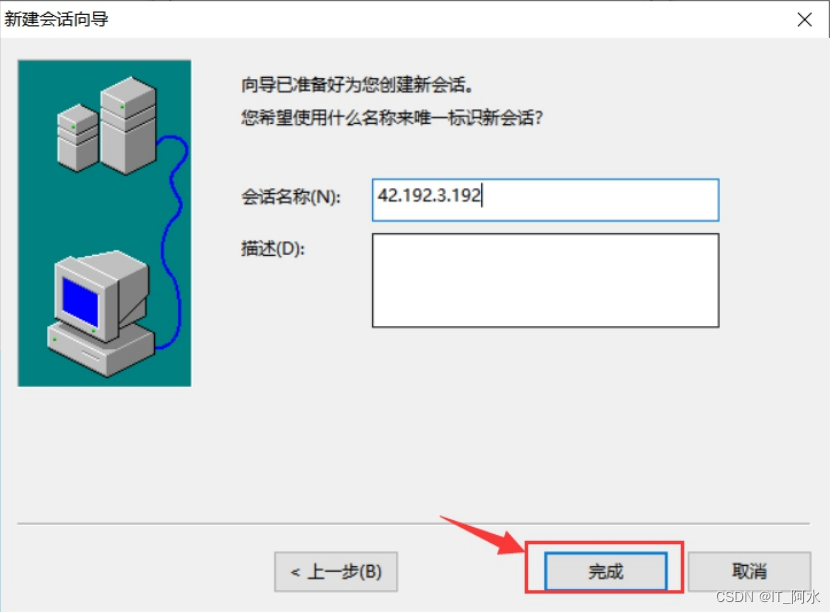The height and width of the screenshot is (613, 836).
Task: Go back with the 上一步(B) button
Action: 336,571
